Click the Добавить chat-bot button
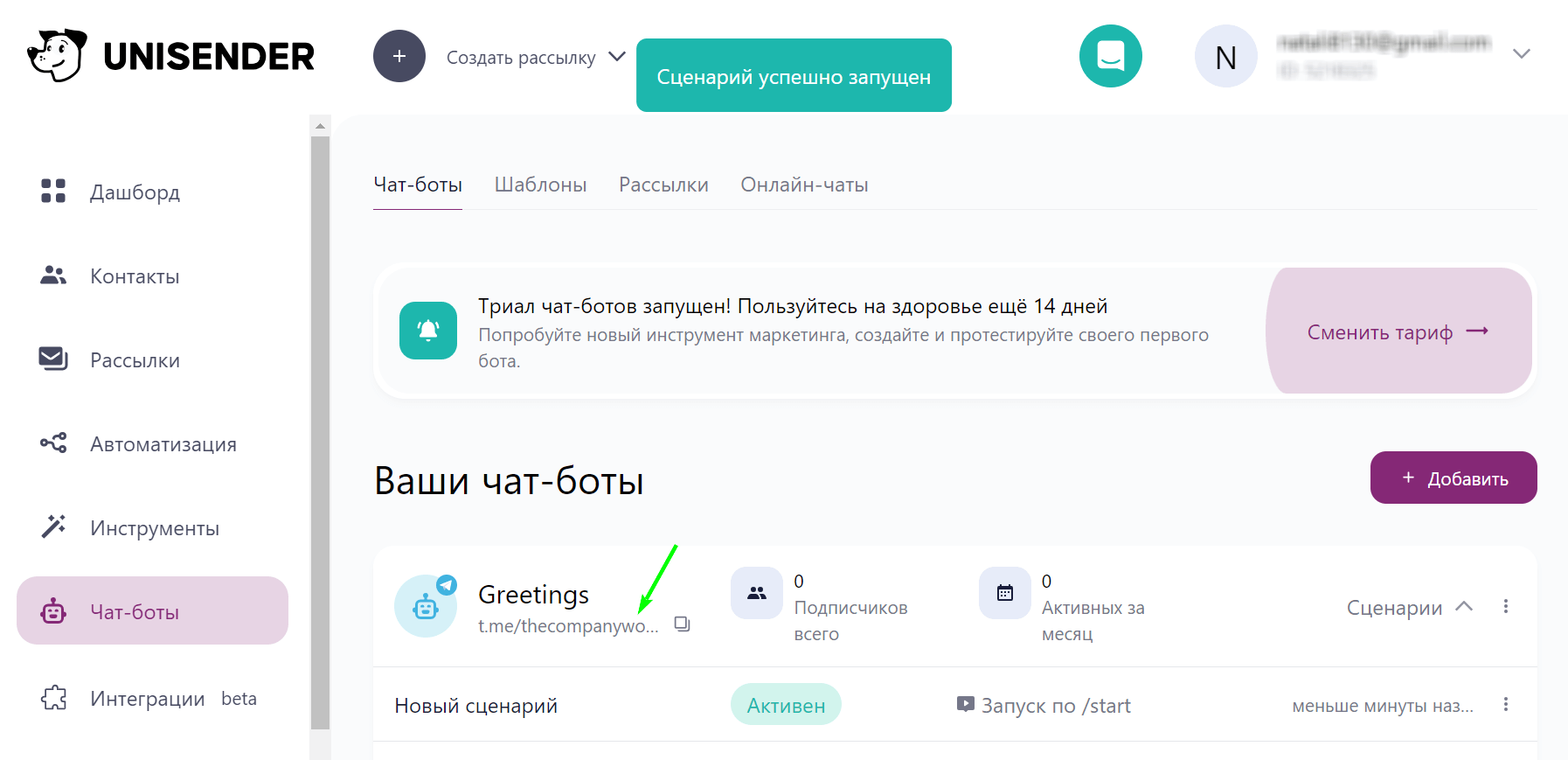The image size is (1568, 760). coord(1454,478)
